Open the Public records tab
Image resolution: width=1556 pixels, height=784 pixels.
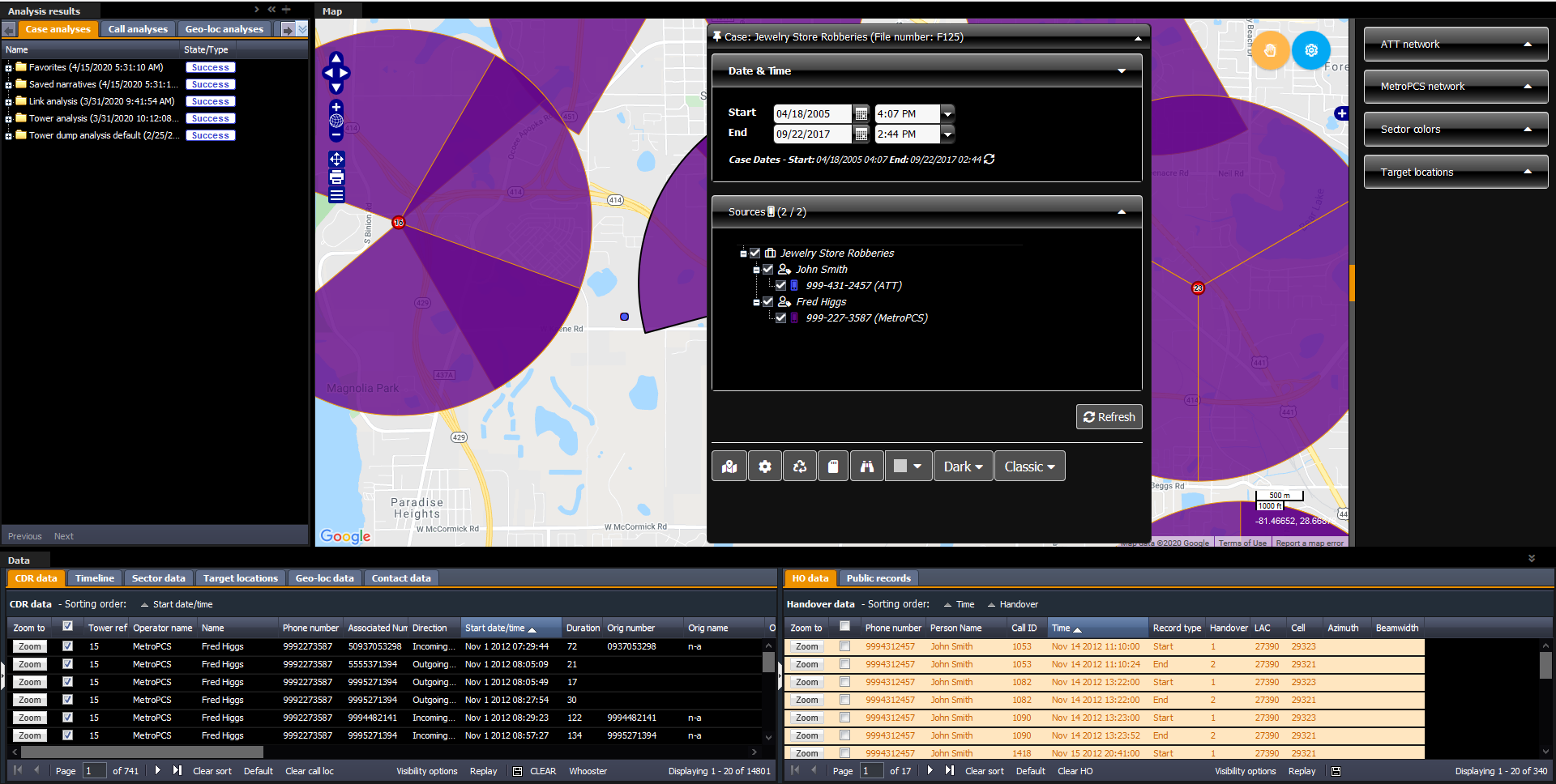878,578
